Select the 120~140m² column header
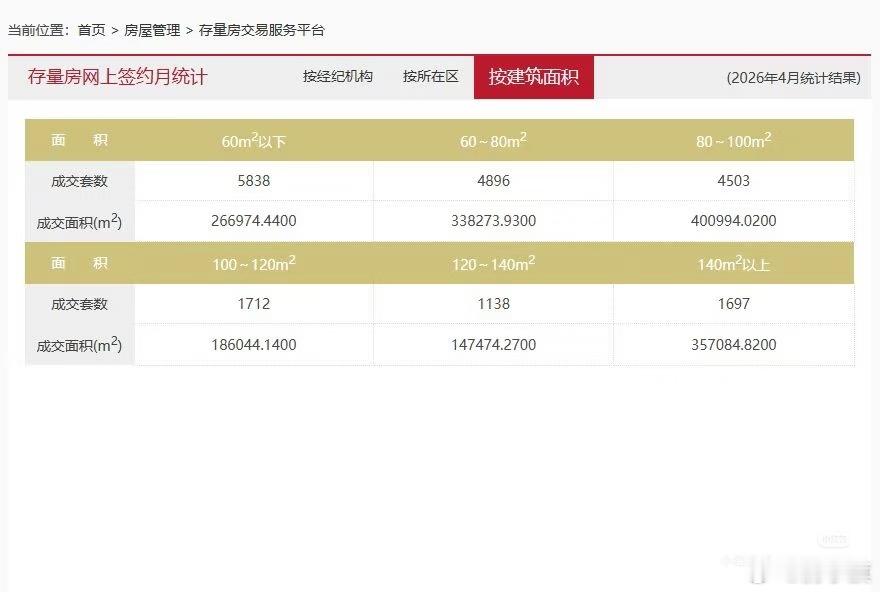 click(493, 263)
